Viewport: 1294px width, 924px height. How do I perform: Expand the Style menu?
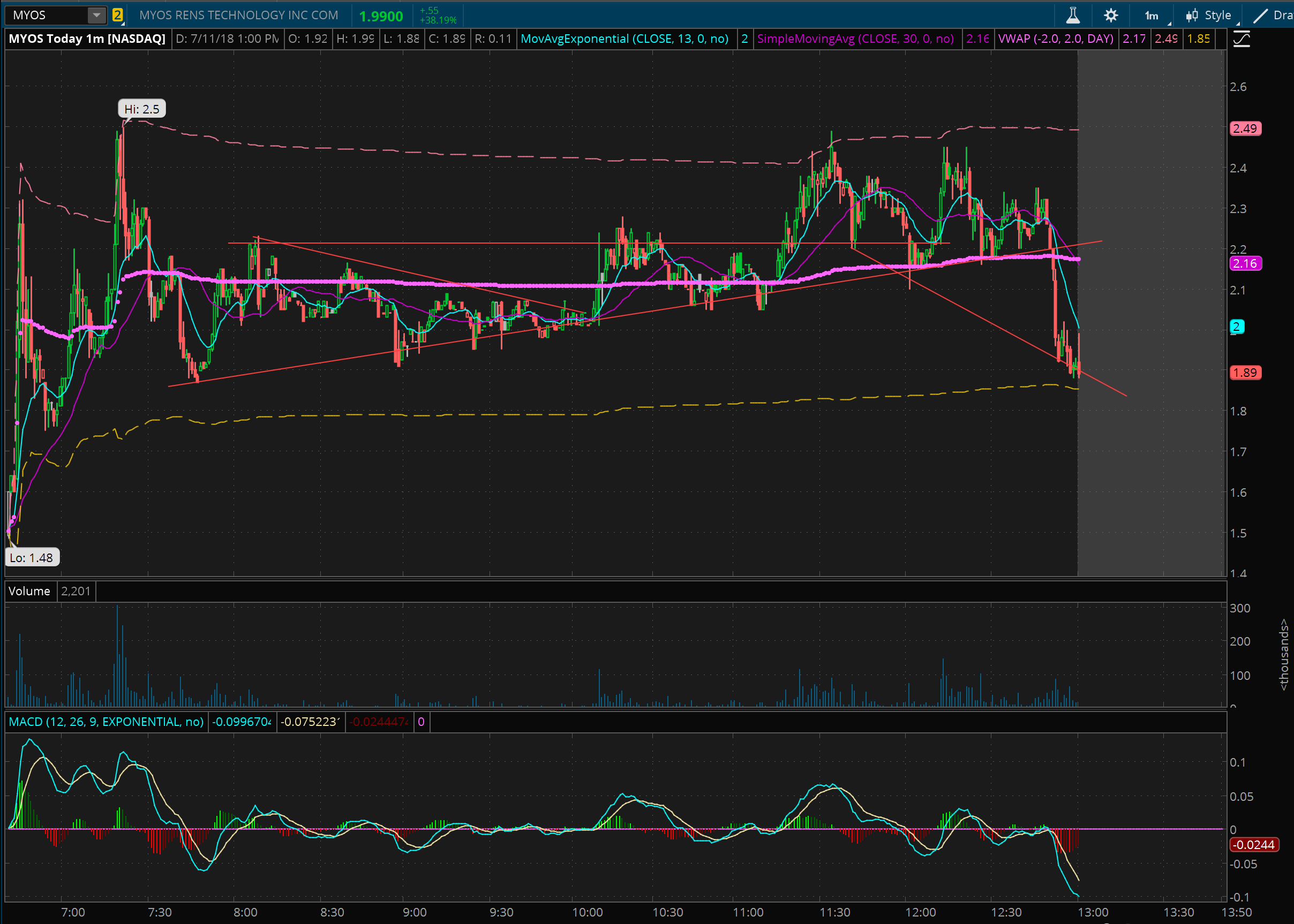[1218, 16]
